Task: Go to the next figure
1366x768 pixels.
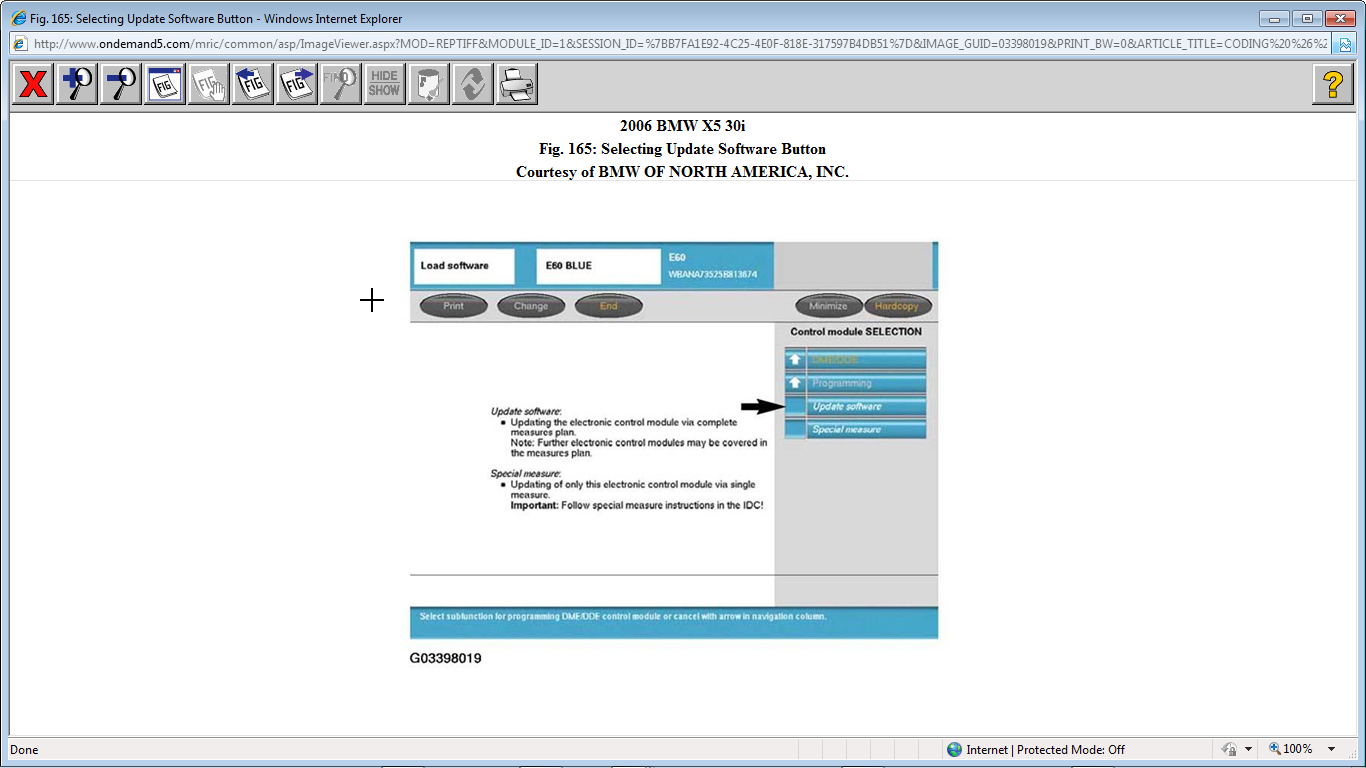Action: pos(296,84)
